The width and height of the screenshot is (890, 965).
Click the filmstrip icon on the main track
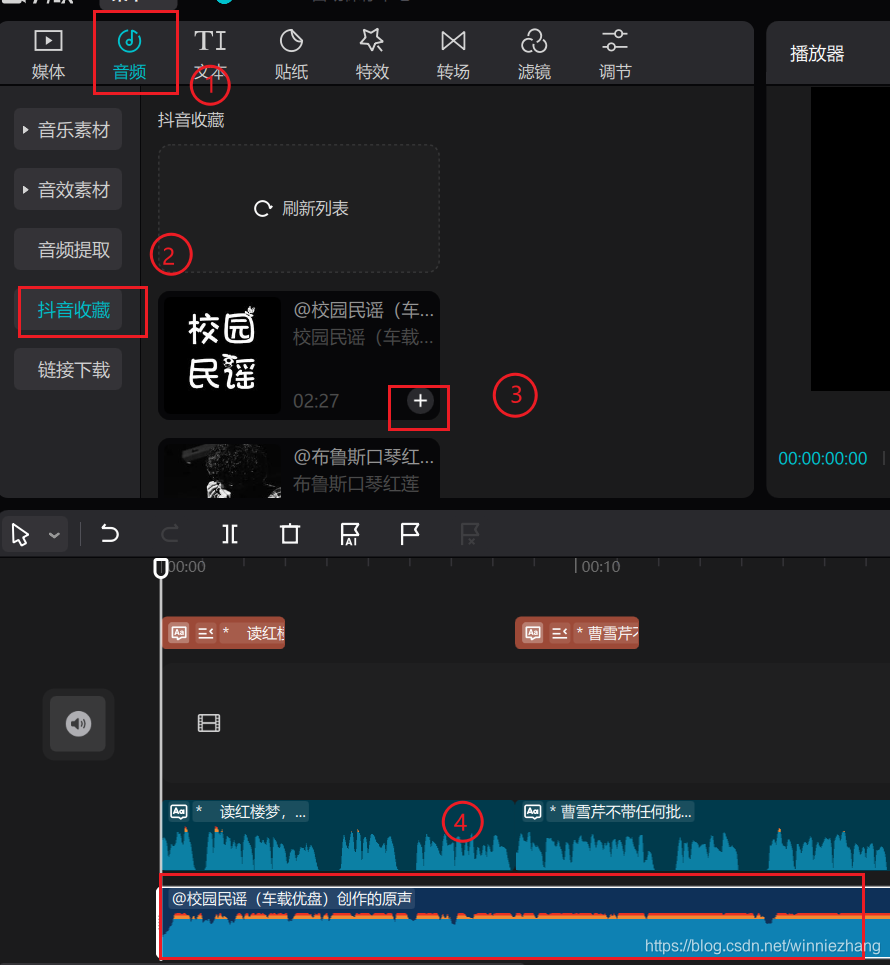(x=209, y=723)
